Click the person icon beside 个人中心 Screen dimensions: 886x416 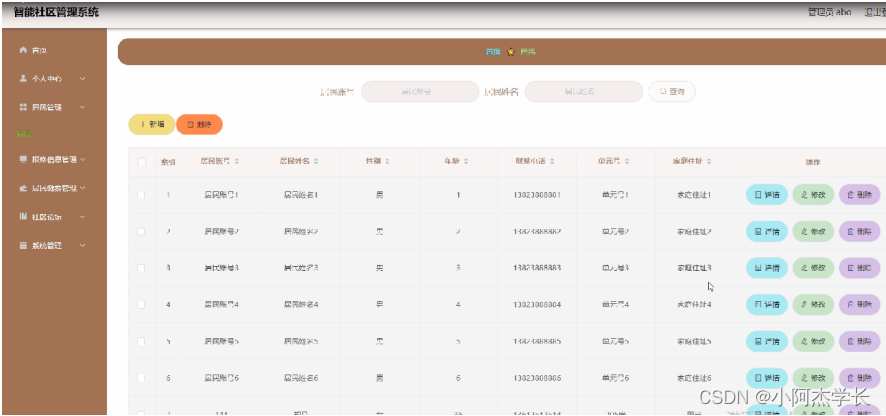pos(23,79)
